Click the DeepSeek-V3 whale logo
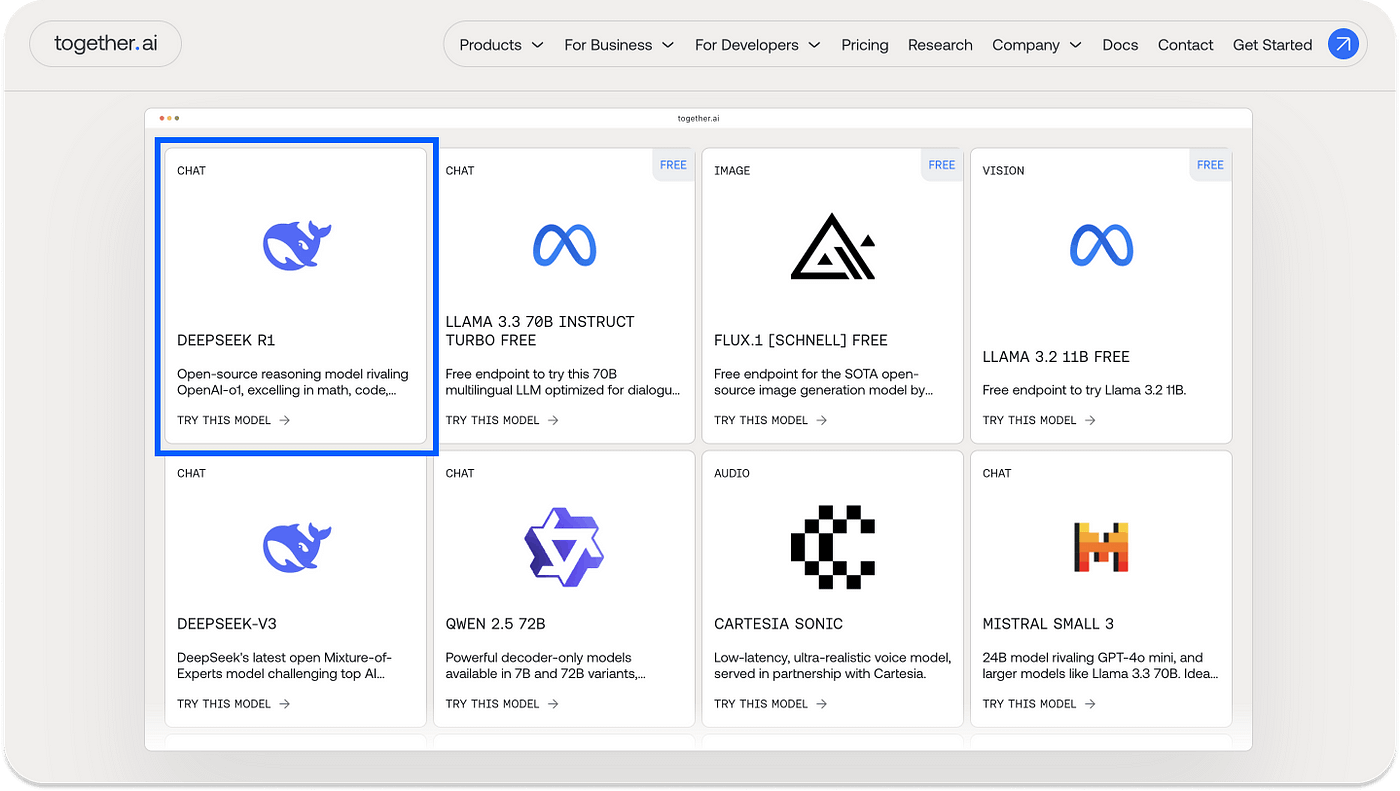 297,548
